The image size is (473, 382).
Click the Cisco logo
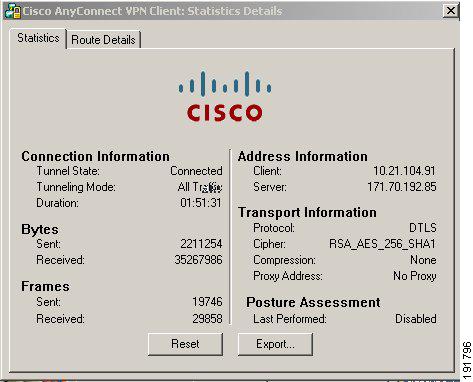point(225,96)
